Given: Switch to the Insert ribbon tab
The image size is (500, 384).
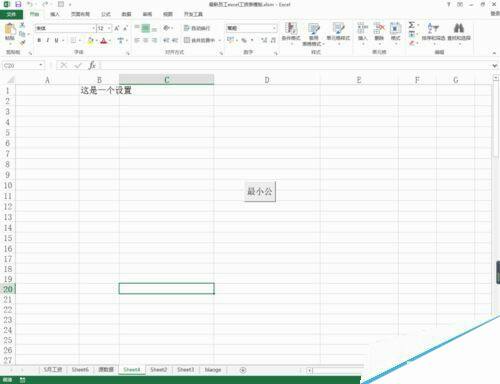Looking at the screenshot, I should [55, 14].
